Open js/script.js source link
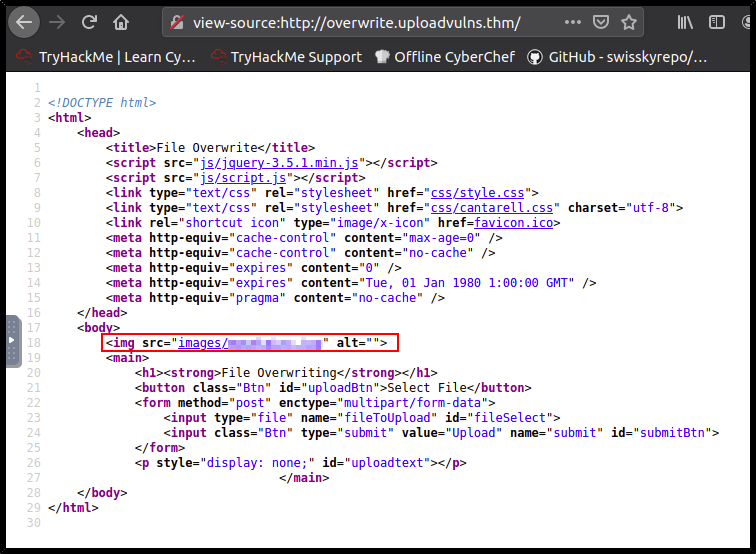 (243, 178)
